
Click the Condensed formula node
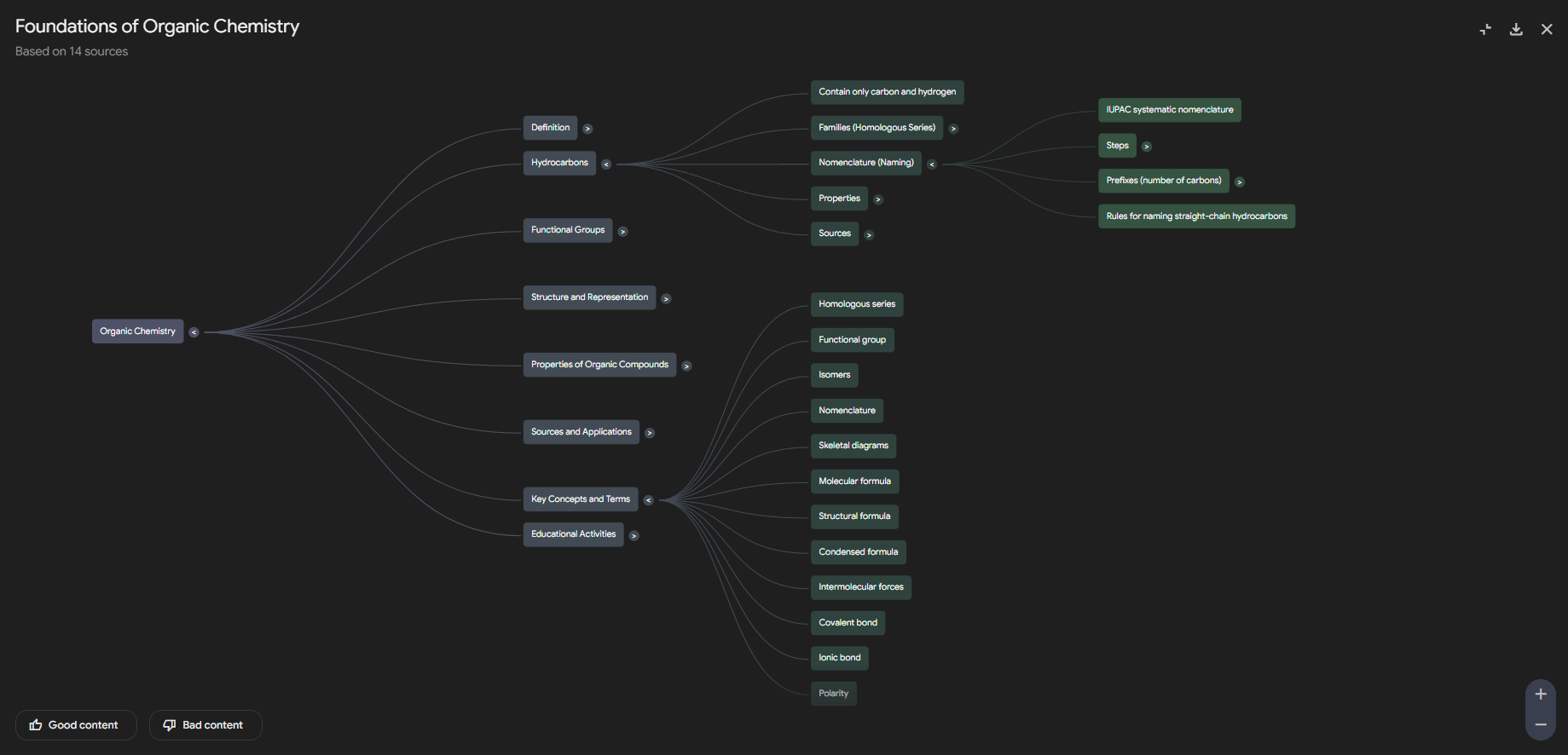coord(858,552)
